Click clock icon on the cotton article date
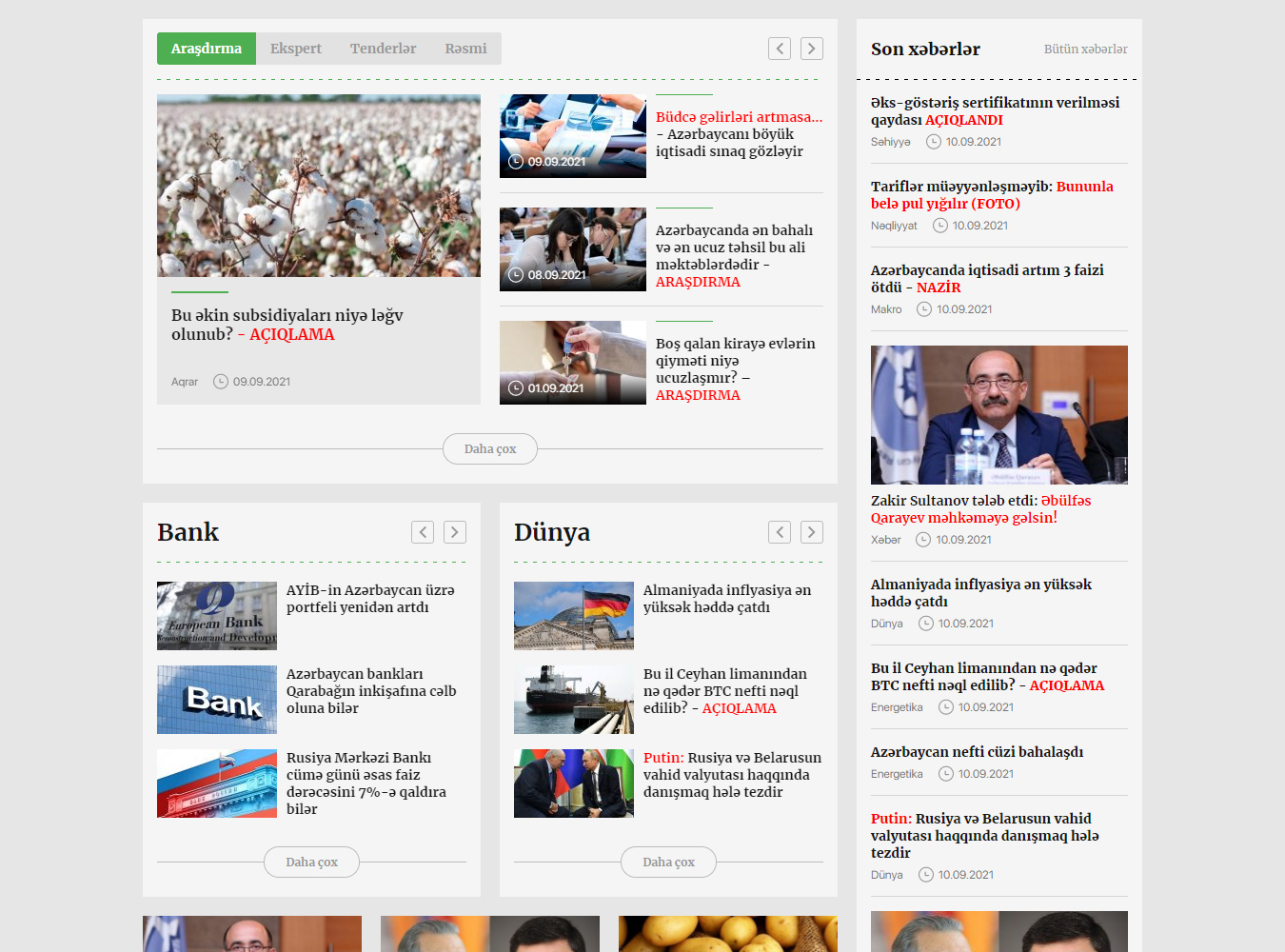The height and width of the screenshot is (952, 1285). pos(221,382)
